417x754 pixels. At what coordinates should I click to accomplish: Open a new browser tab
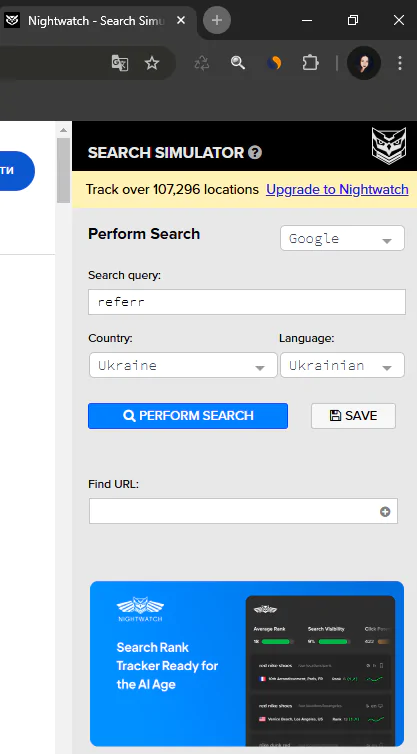coord(217,20)
